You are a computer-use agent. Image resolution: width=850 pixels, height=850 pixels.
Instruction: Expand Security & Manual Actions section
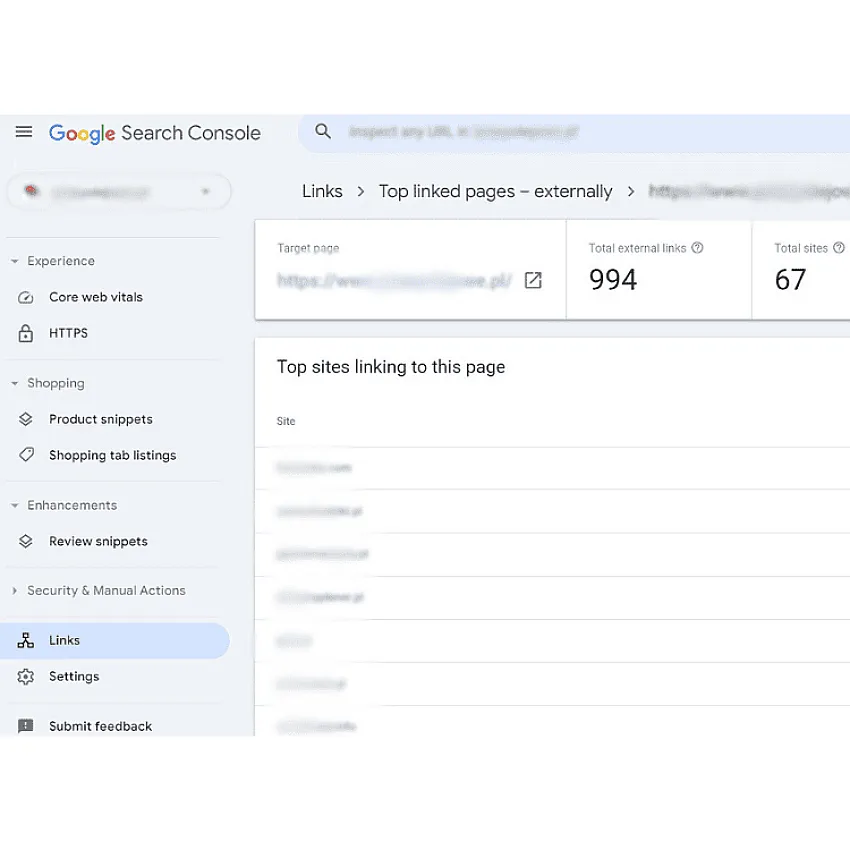coord(15,591)
